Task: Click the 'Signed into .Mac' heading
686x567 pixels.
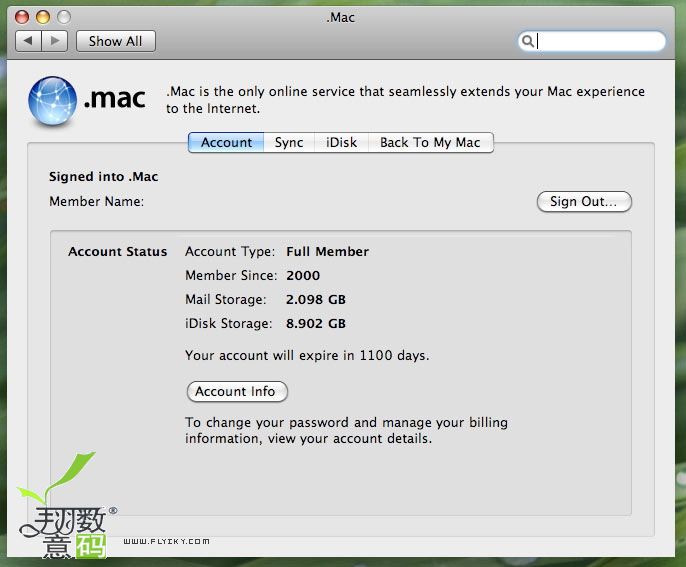Action: (103, 177)
